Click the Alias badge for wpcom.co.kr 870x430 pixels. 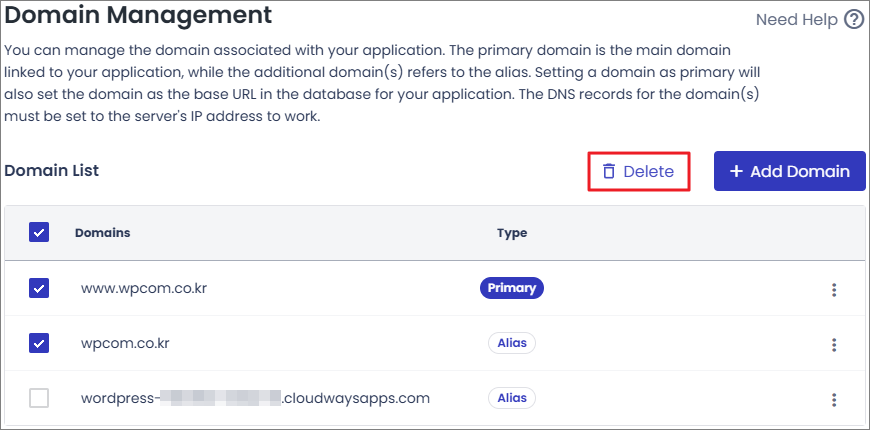512,343
